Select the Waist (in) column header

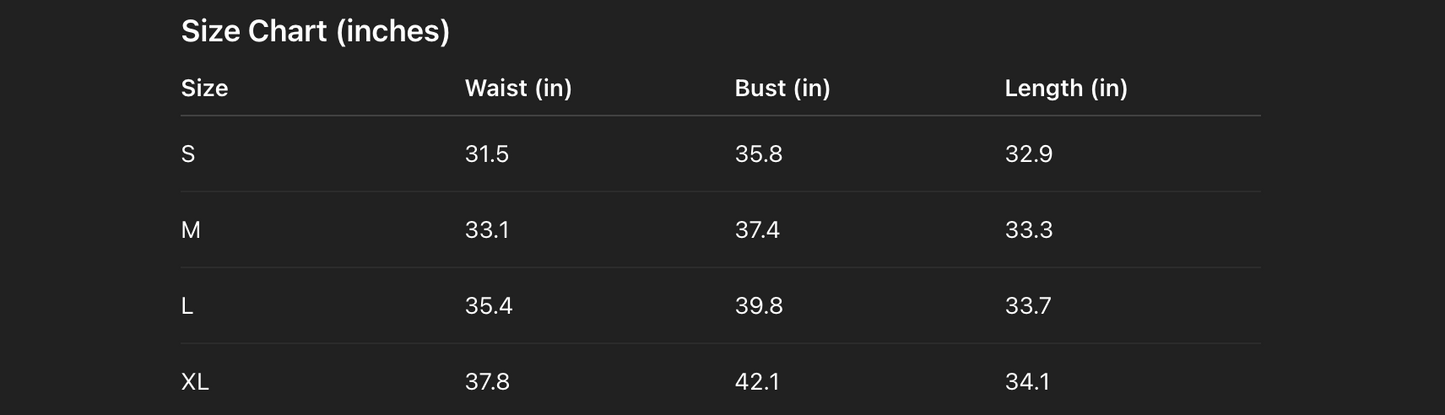[518, 88]
